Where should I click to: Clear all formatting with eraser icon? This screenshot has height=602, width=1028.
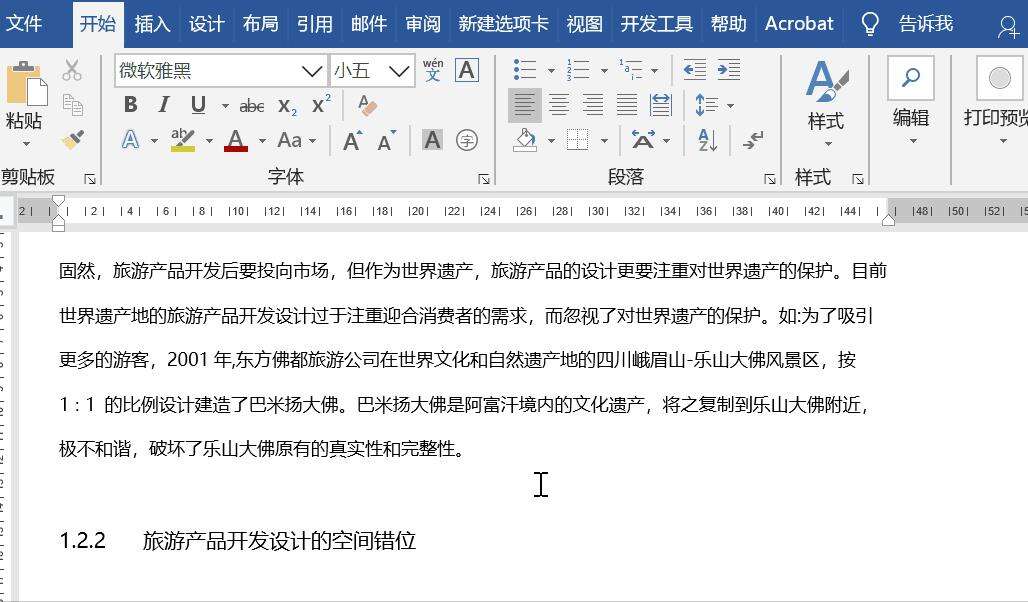pos(367,105)
